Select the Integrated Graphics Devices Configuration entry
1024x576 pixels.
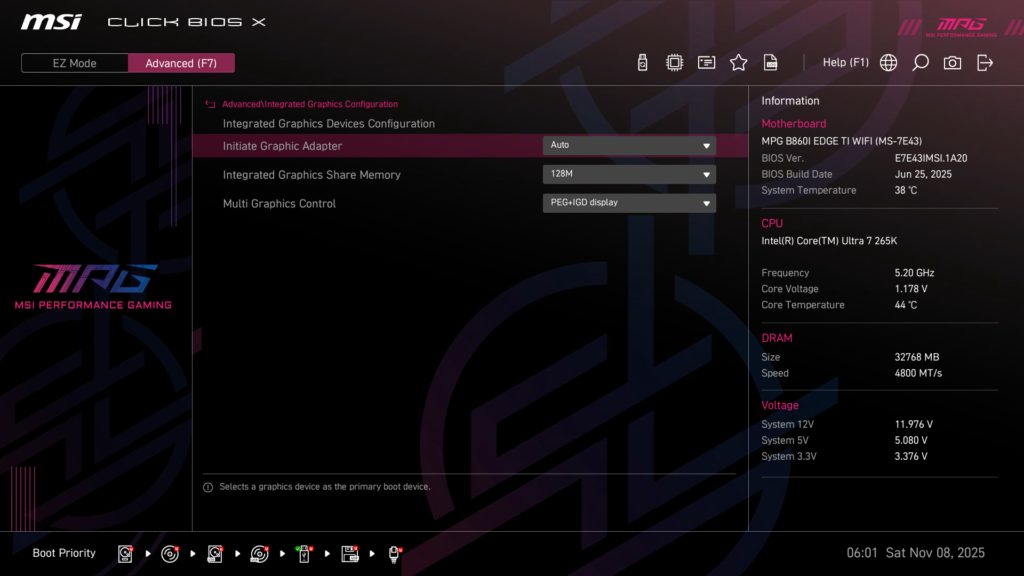(x=328, y=123)
